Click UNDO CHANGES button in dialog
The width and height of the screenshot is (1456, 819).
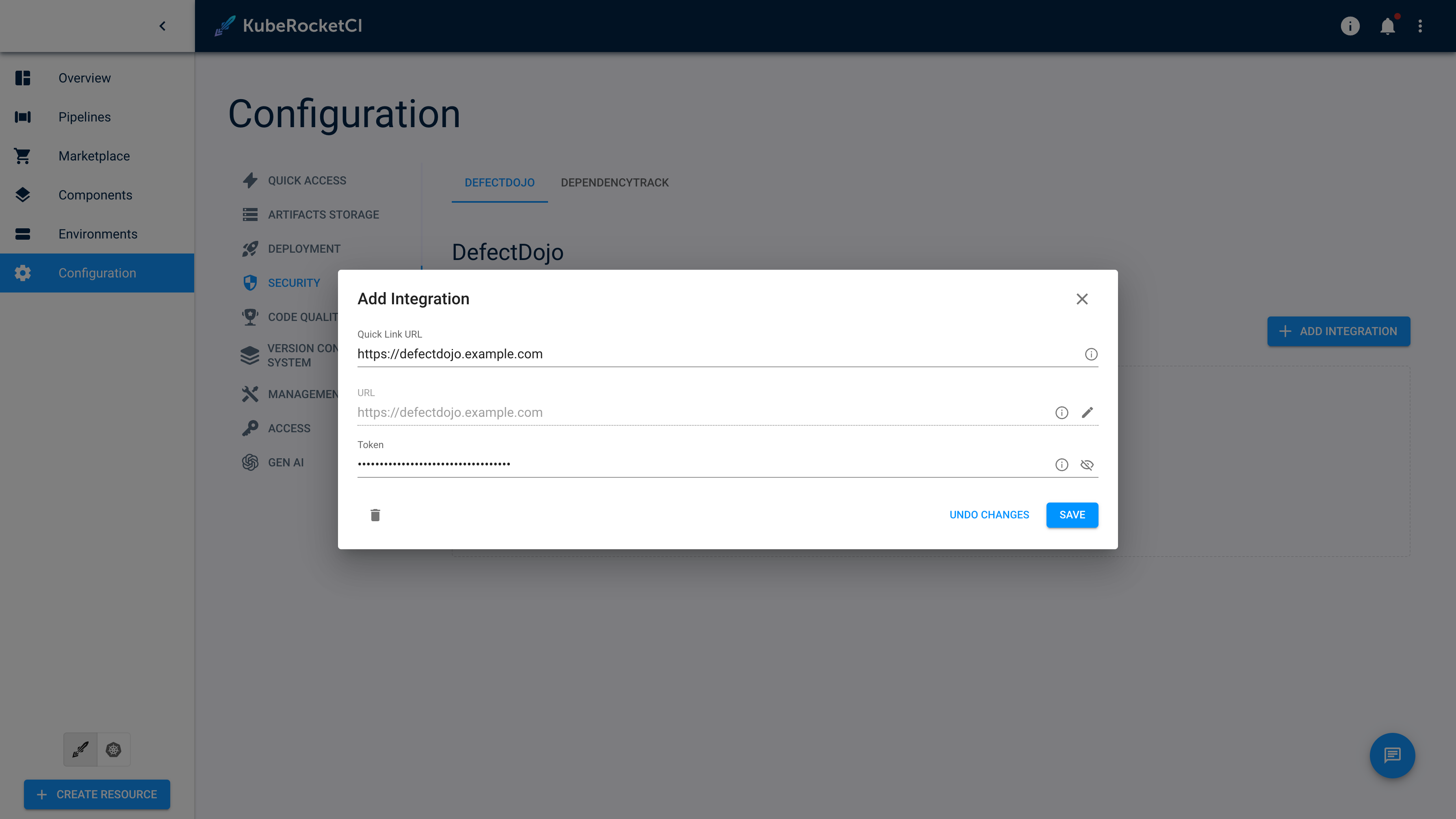989,514
